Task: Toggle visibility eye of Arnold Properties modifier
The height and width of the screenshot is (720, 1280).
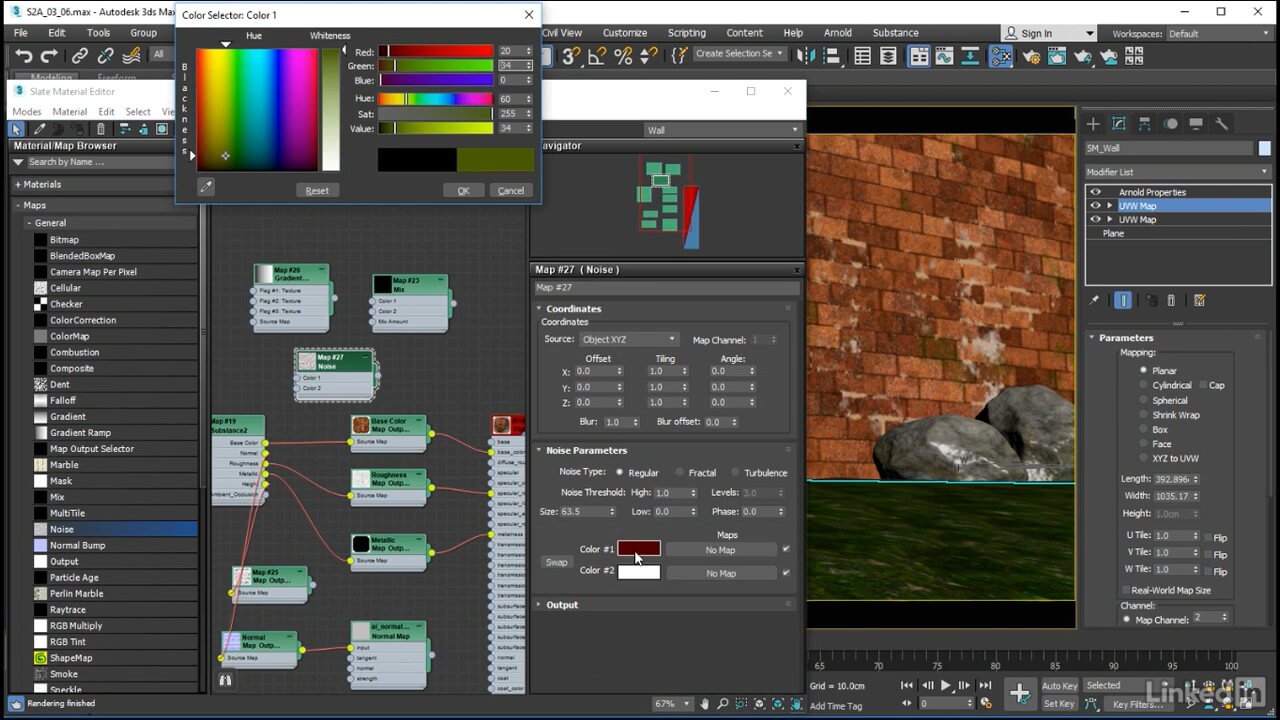Action: 1096,192
